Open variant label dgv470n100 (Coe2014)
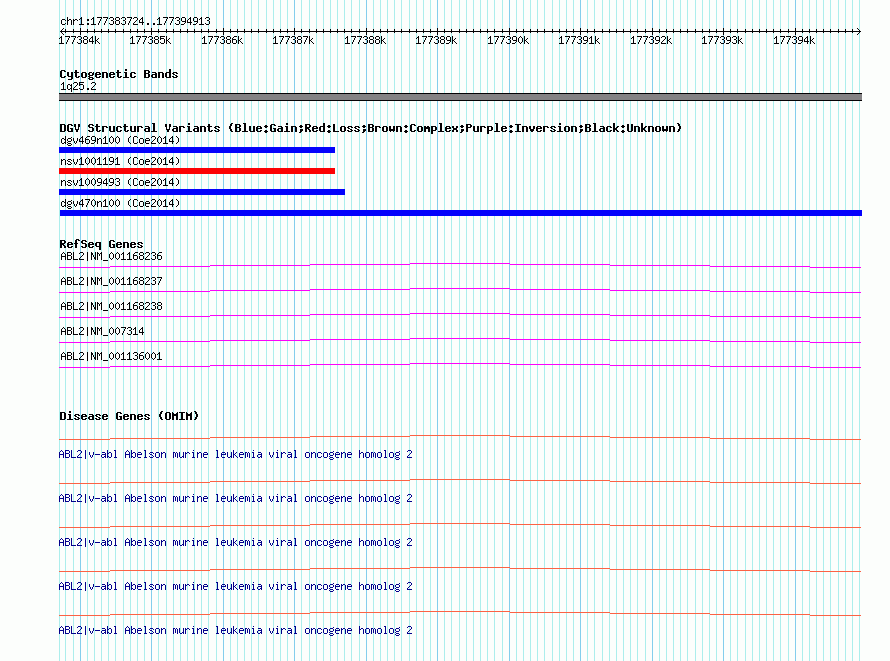This screenshot has width=890, height=661. (120, 203)
